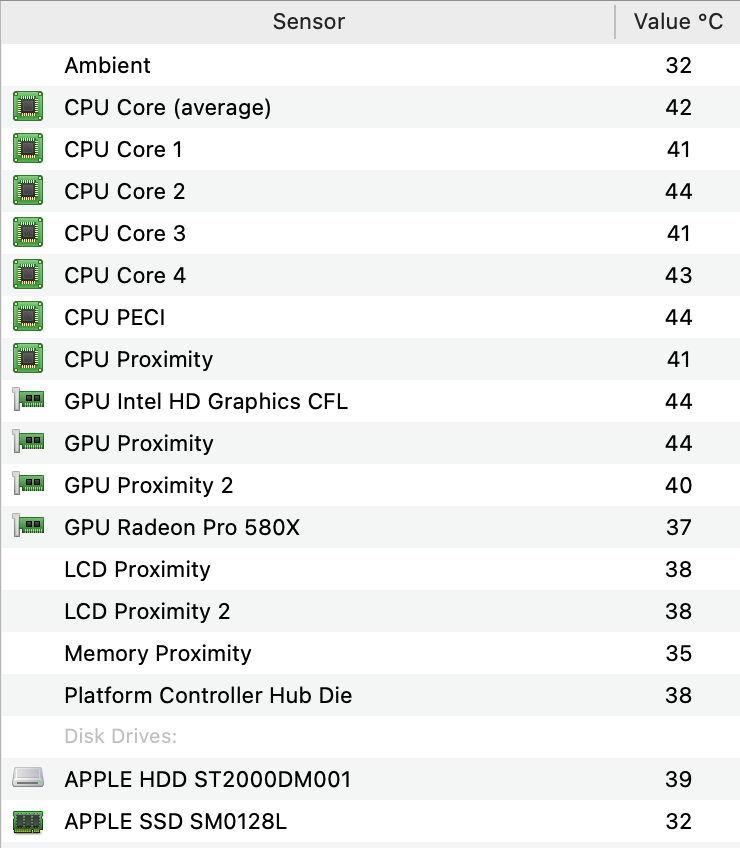This screenshot has width=740, height=848.
Task: Click the CPU Core 1 chip icon
Action: (28, 149)
